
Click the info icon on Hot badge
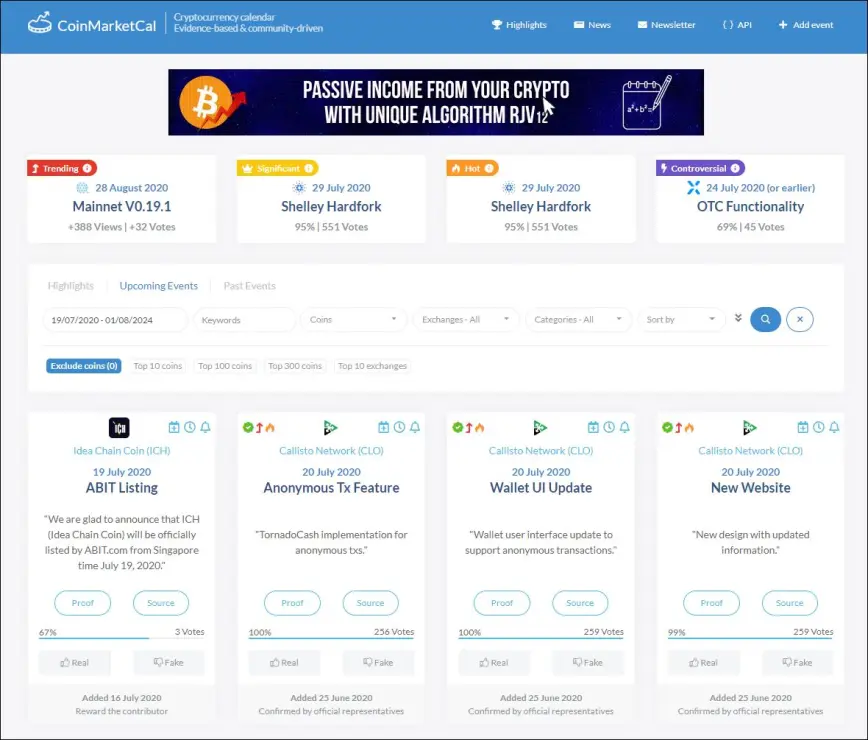(x=489, y=168)
